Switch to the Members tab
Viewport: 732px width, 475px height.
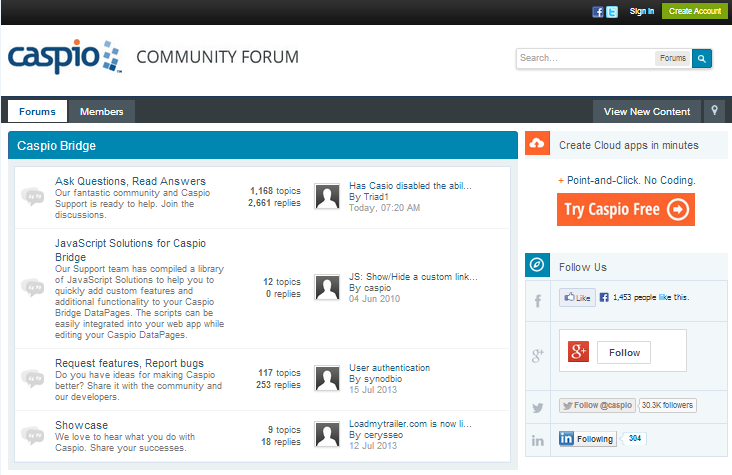101,111
